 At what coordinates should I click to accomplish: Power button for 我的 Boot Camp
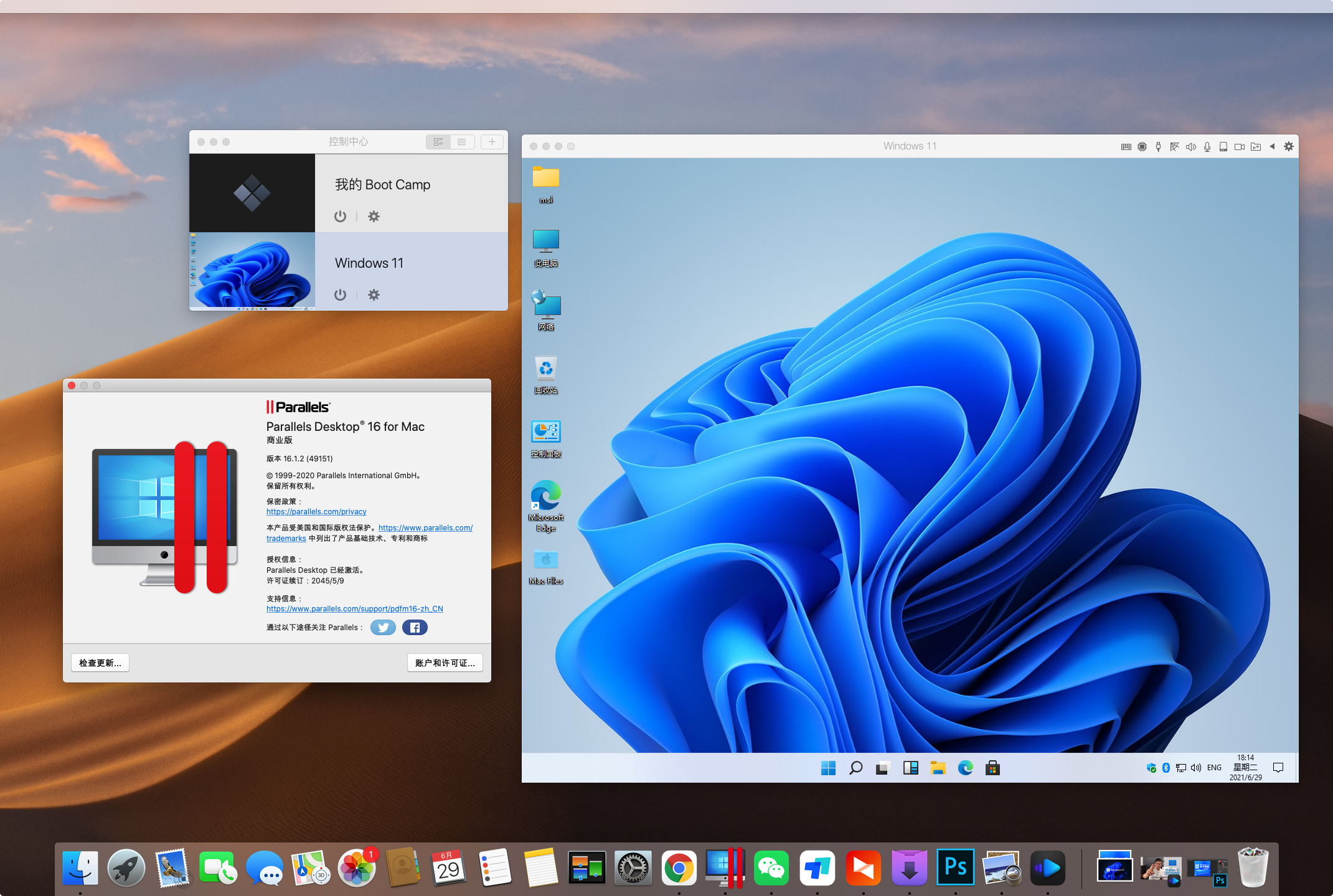coord(340,216)
